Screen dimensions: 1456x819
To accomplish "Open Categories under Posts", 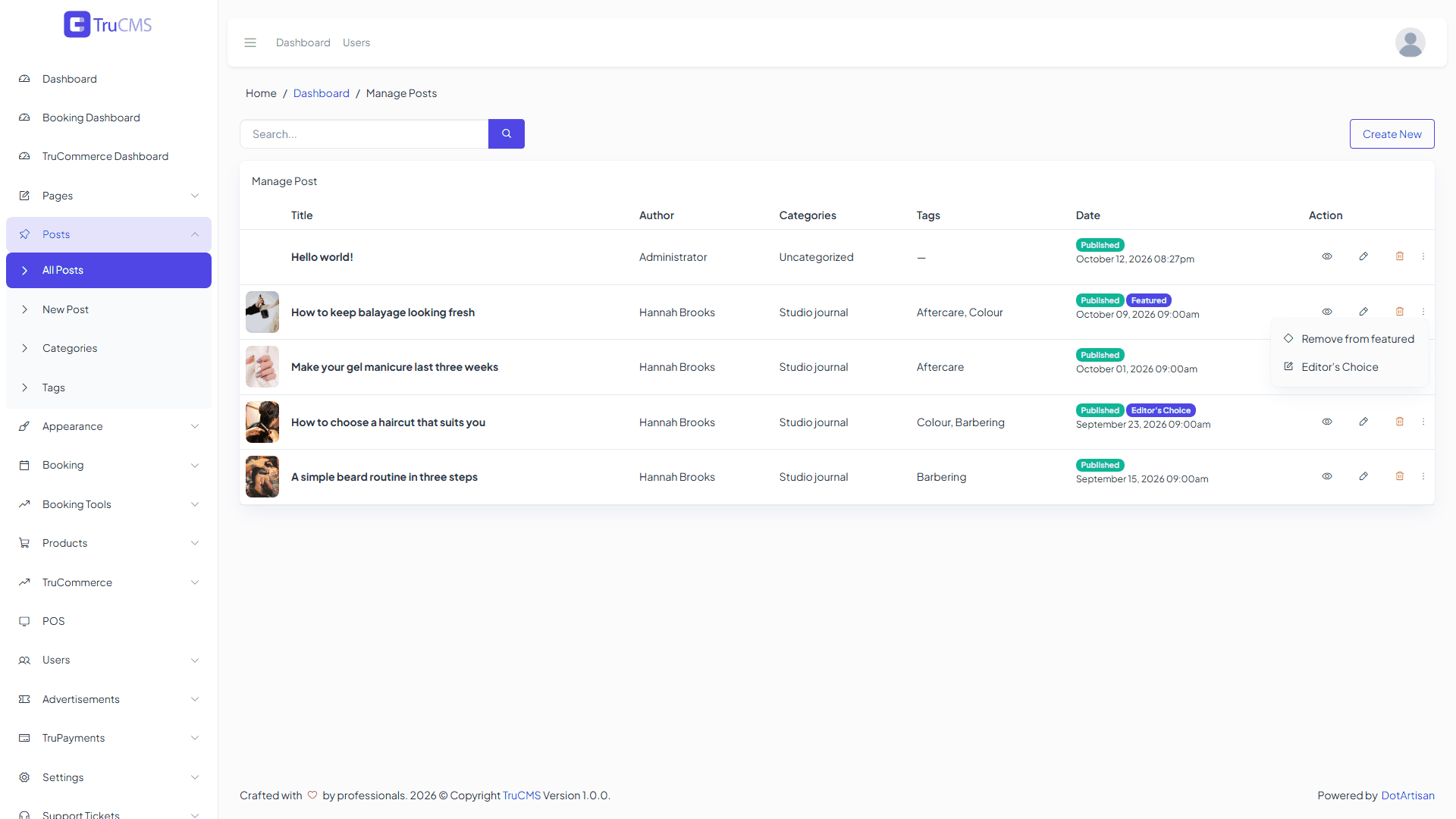I will click(x=108, y=348).
